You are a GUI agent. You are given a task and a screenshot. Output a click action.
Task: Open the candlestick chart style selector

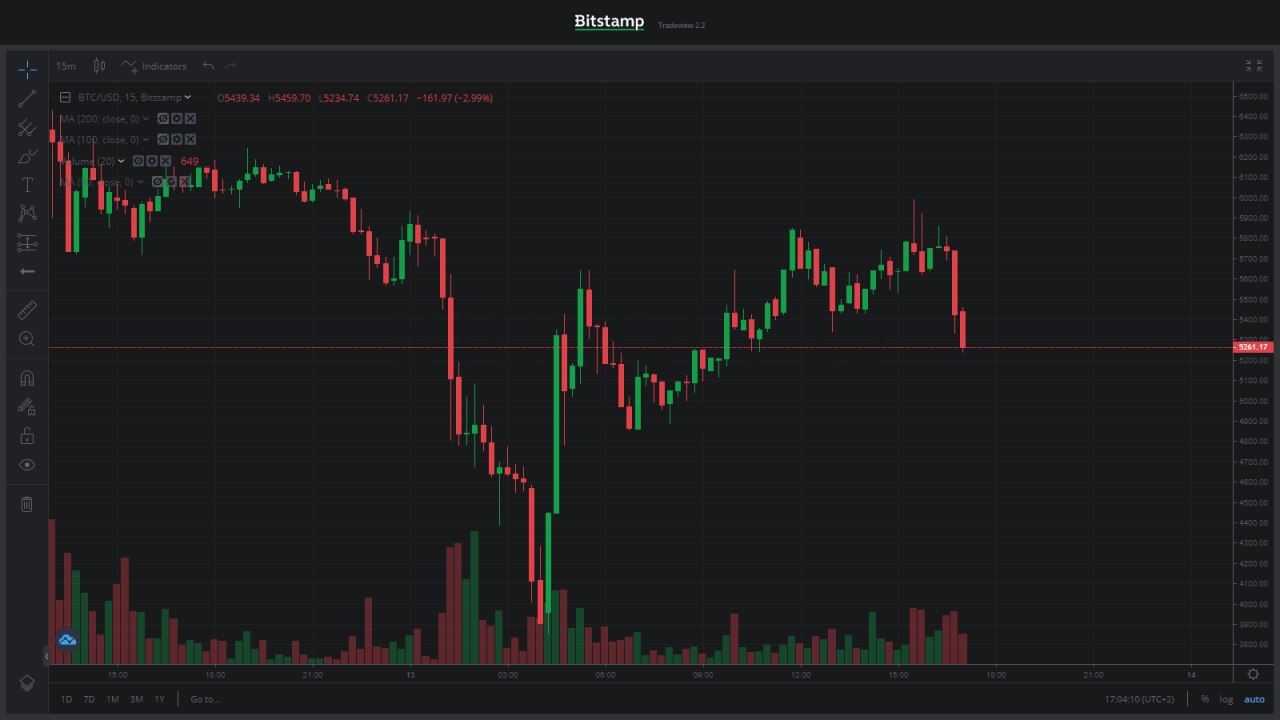coord(99,66)
